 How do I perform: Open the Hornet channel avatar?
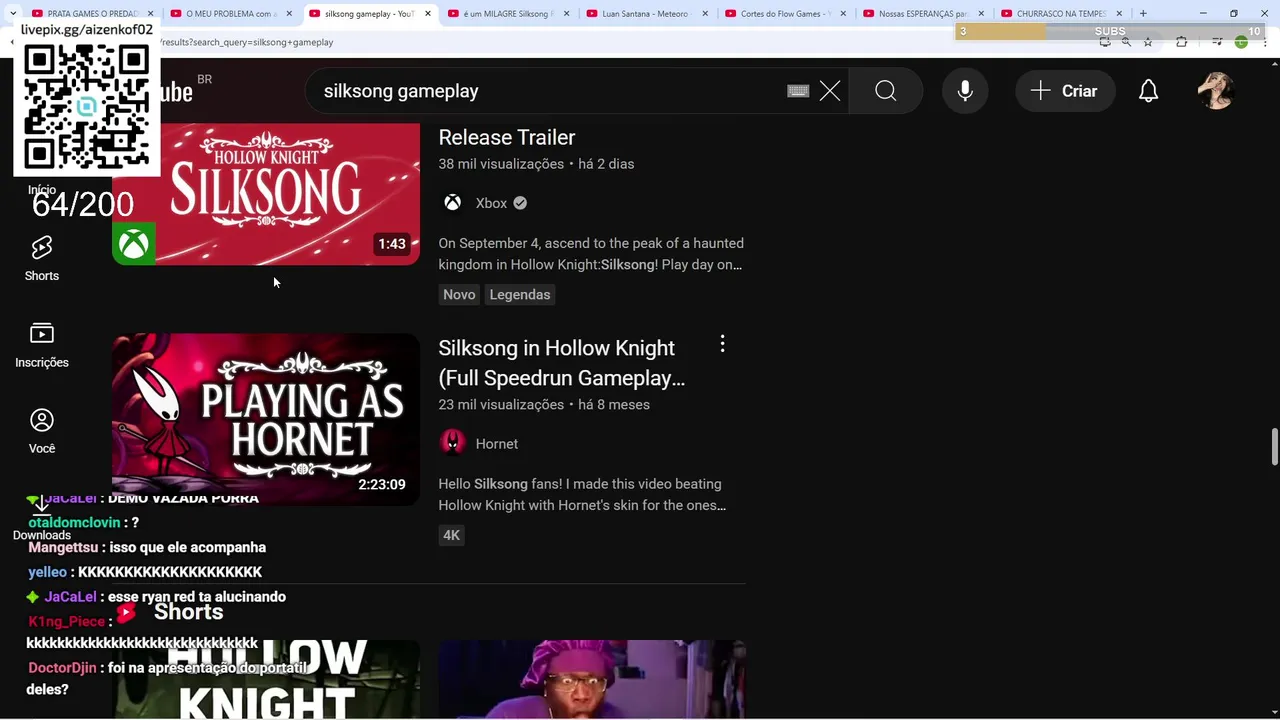click(x=453, y=443)
